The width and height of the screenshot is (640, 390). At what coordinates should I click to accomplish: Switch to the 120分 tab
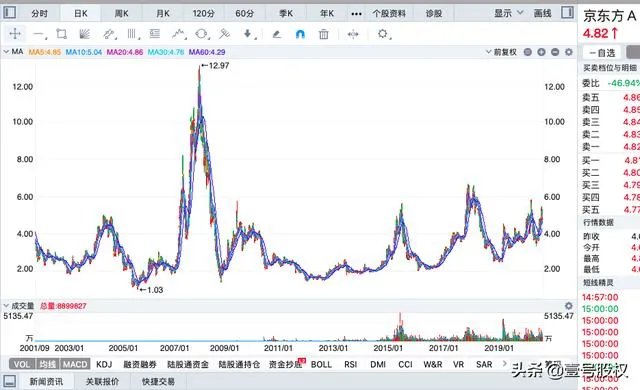click(x=204, y=13)
